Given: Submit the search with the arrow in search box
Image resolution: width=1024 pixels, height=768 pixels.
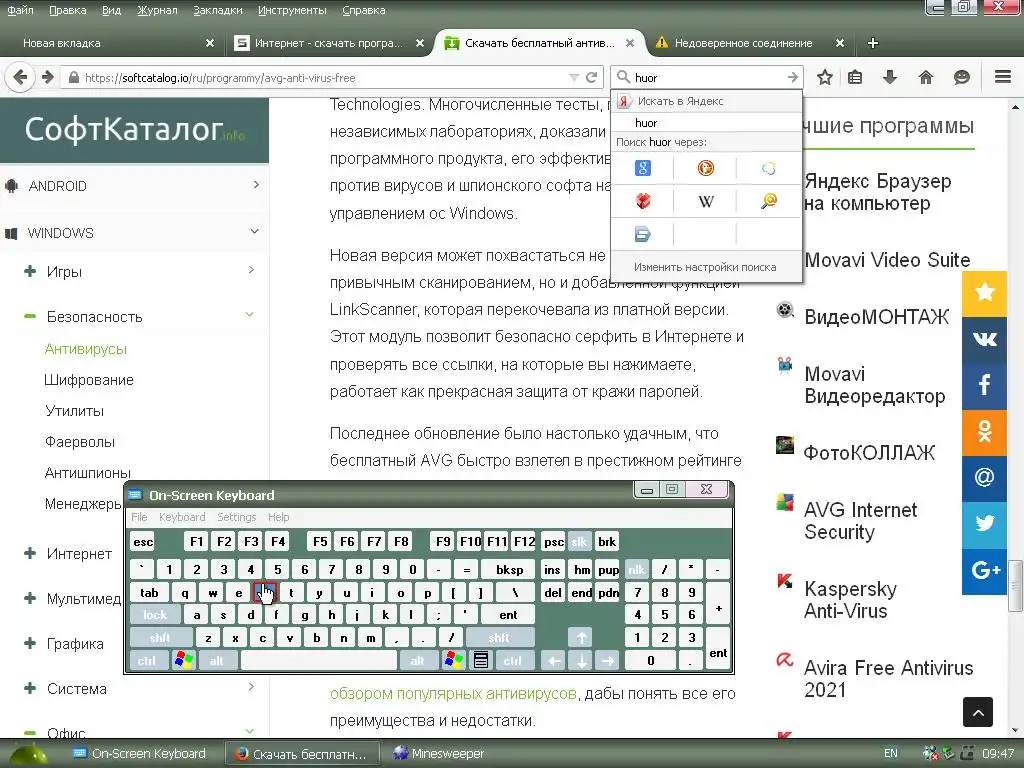Looking at the screenshot, I should tap(792, 78).
